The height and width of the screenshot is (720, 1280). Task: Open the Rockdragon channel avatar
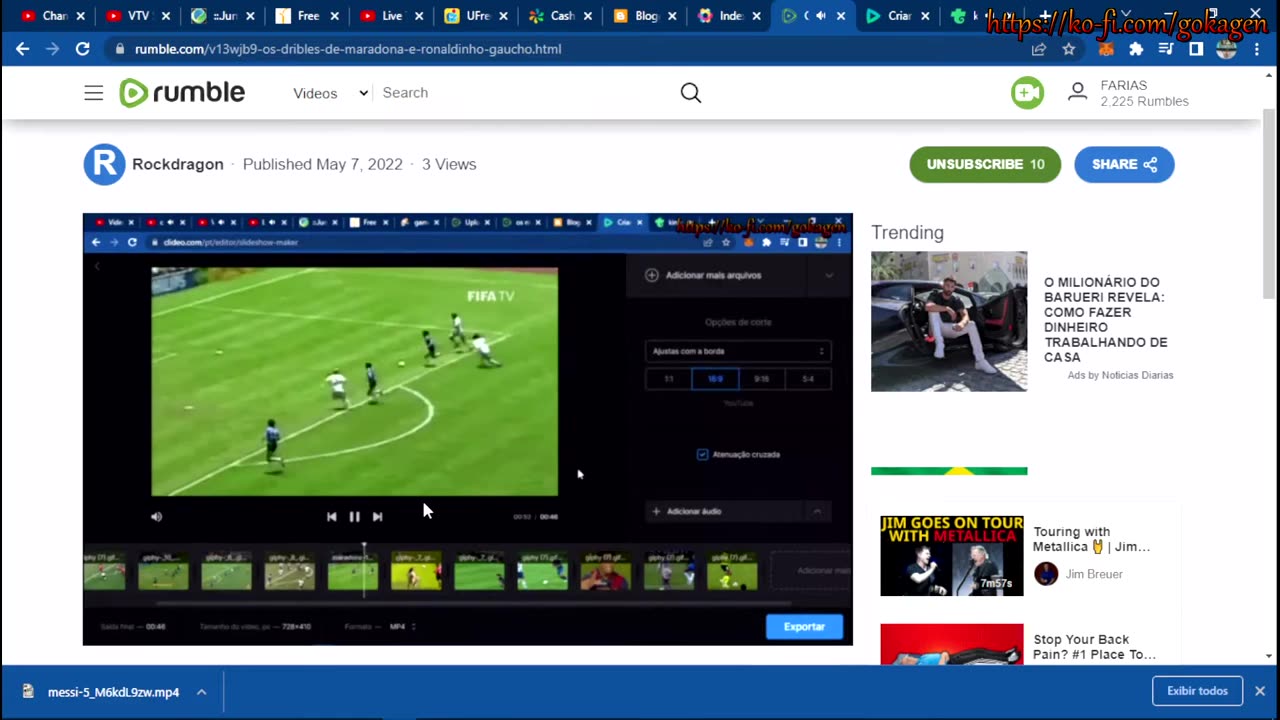coord(104,165)
